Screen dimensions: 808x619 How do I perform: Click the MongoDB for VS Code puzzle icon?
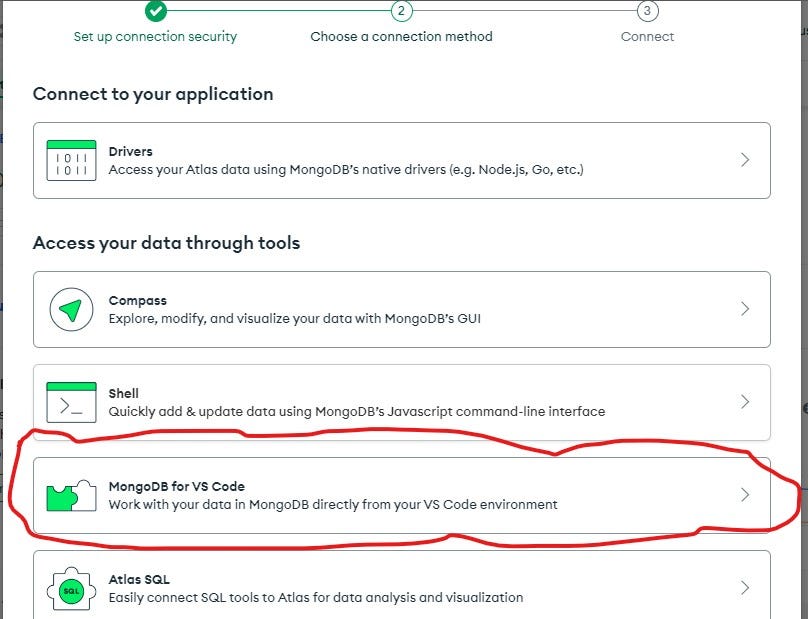coord(71,495)
